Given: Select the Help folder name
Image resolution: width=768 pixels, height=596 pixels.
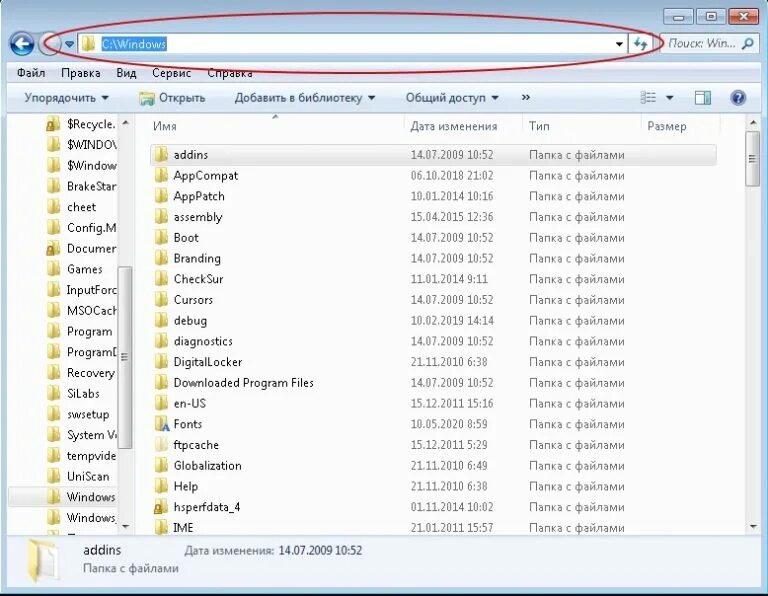Looking at the screenshot, I should click(x=186, y=486).
